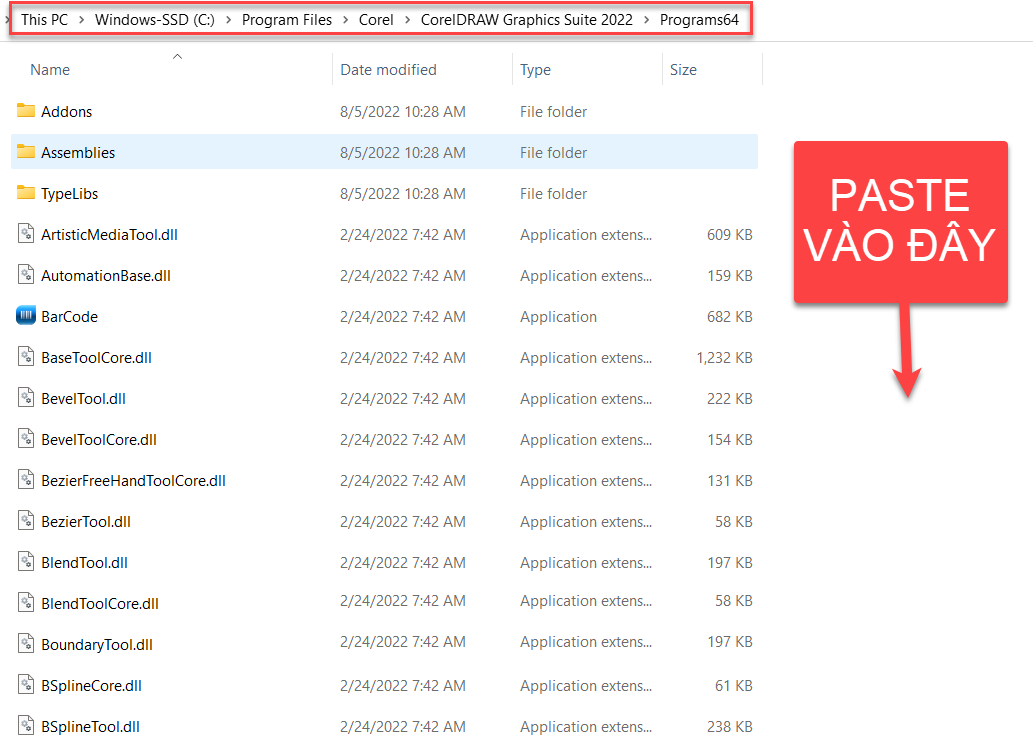Select BevelToolCore.dll file name

pyautogui.click(x=99, y=440)
